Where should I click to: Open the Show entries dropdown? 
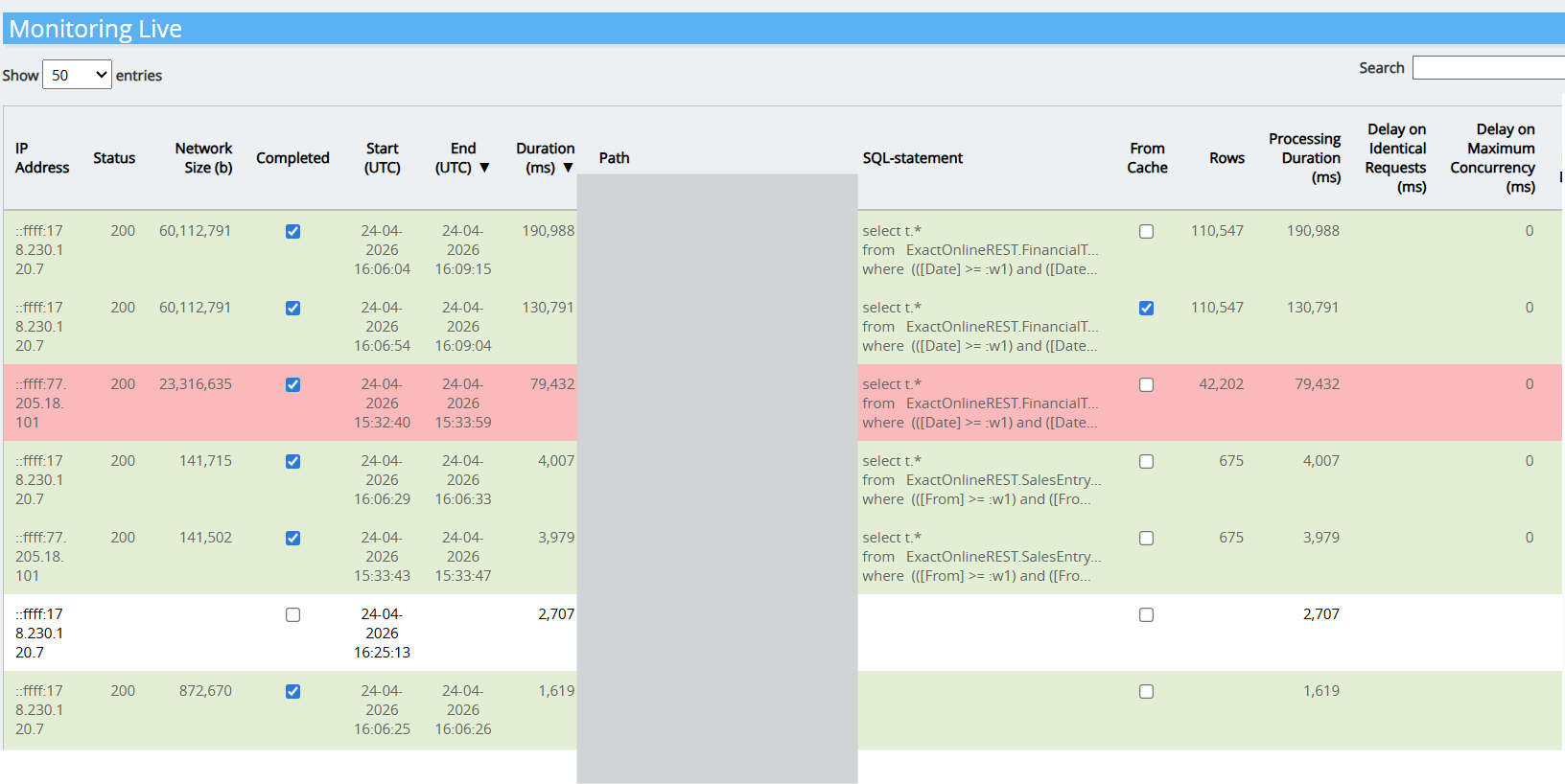coord(77,75)
